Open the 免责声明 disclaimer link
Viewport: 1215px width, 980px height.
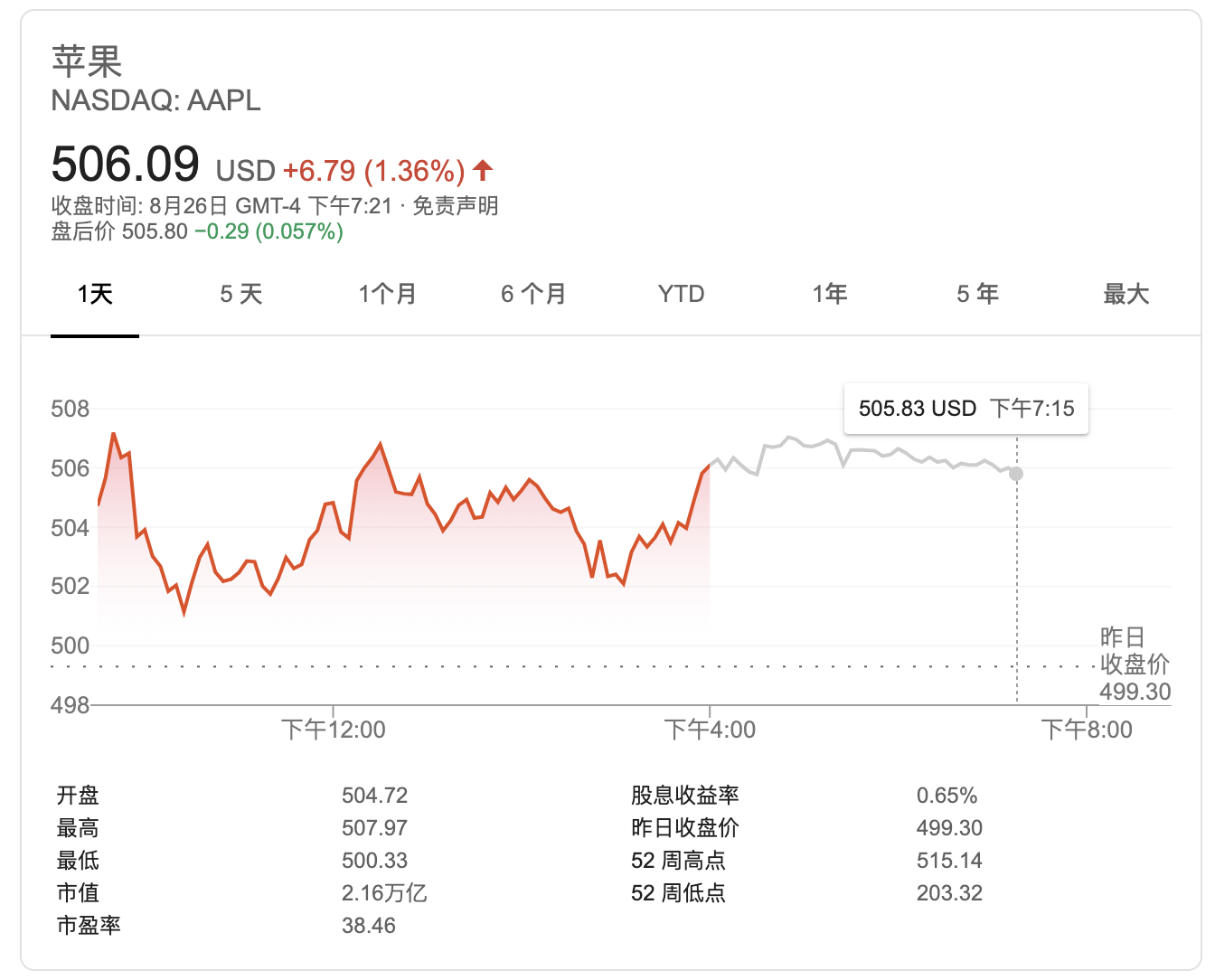point(456,206)
